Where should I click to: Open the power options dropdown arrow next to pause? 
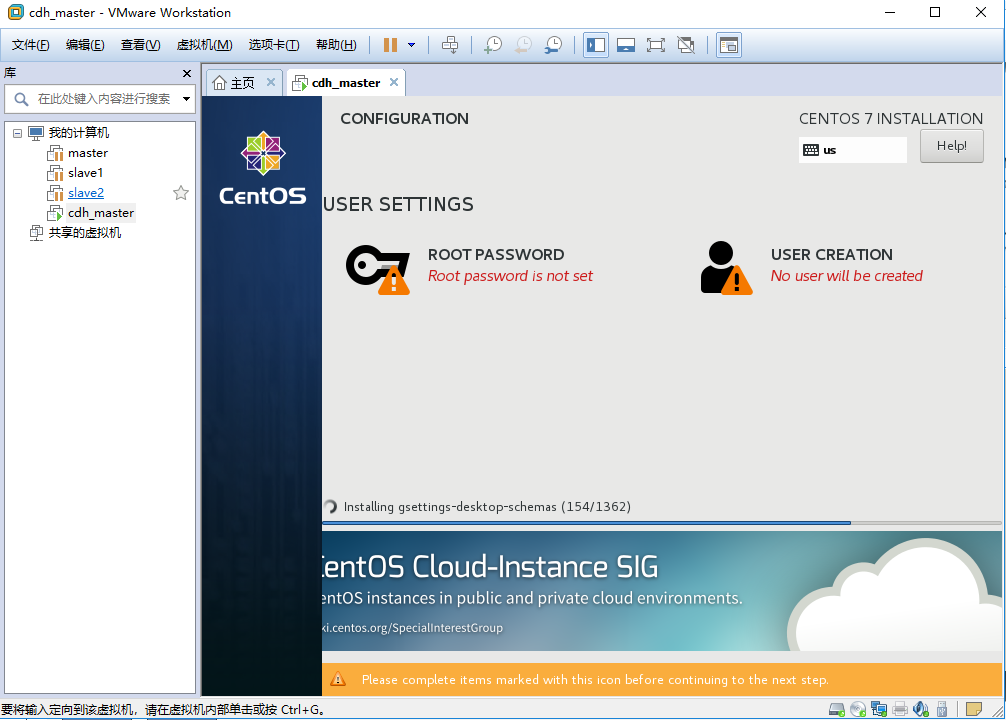tap(411, 45)
